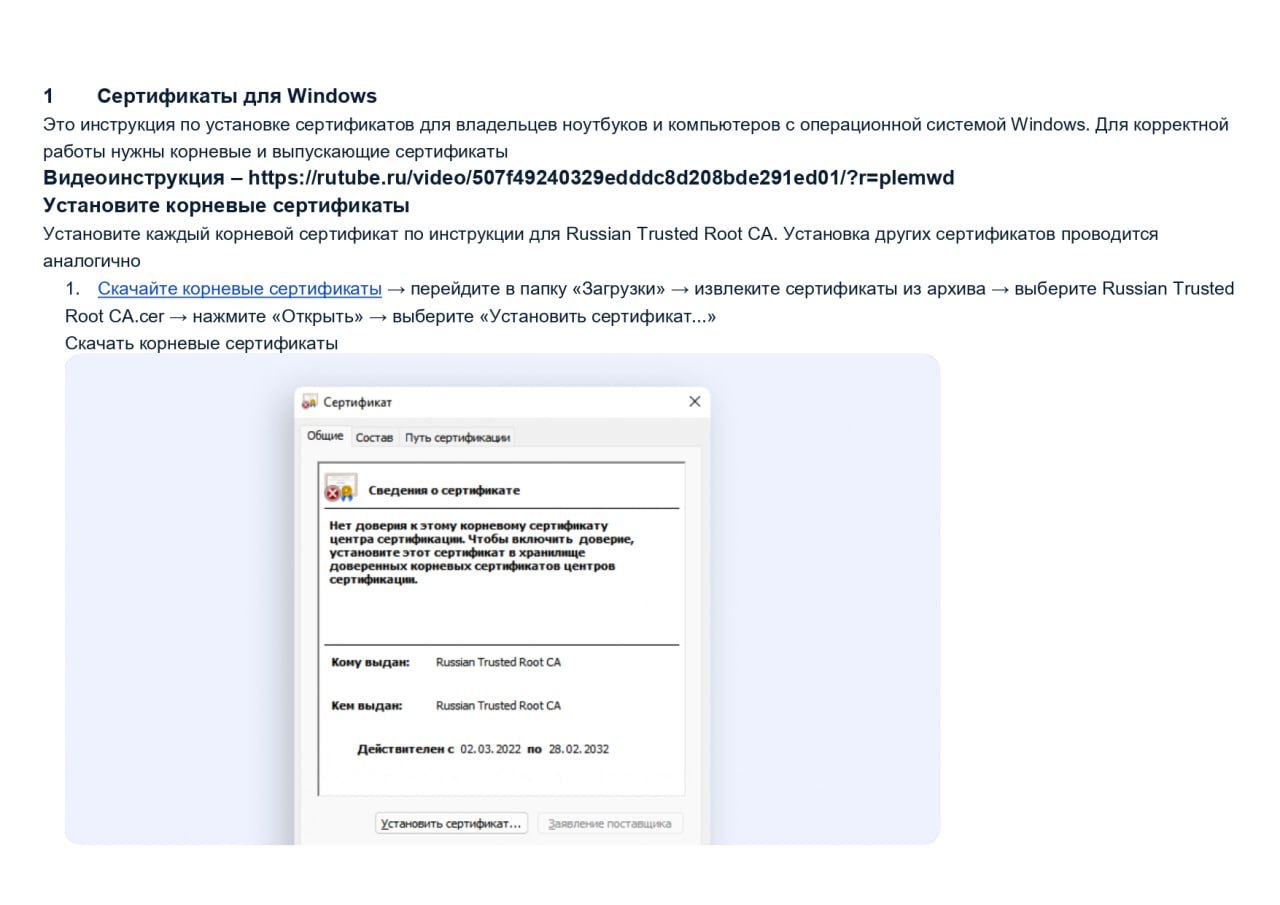Image resolution: width=1280 pixels, height=905 pixels.
Task: Click "Установить сертификат..." button
Action: tap(451, 824)
